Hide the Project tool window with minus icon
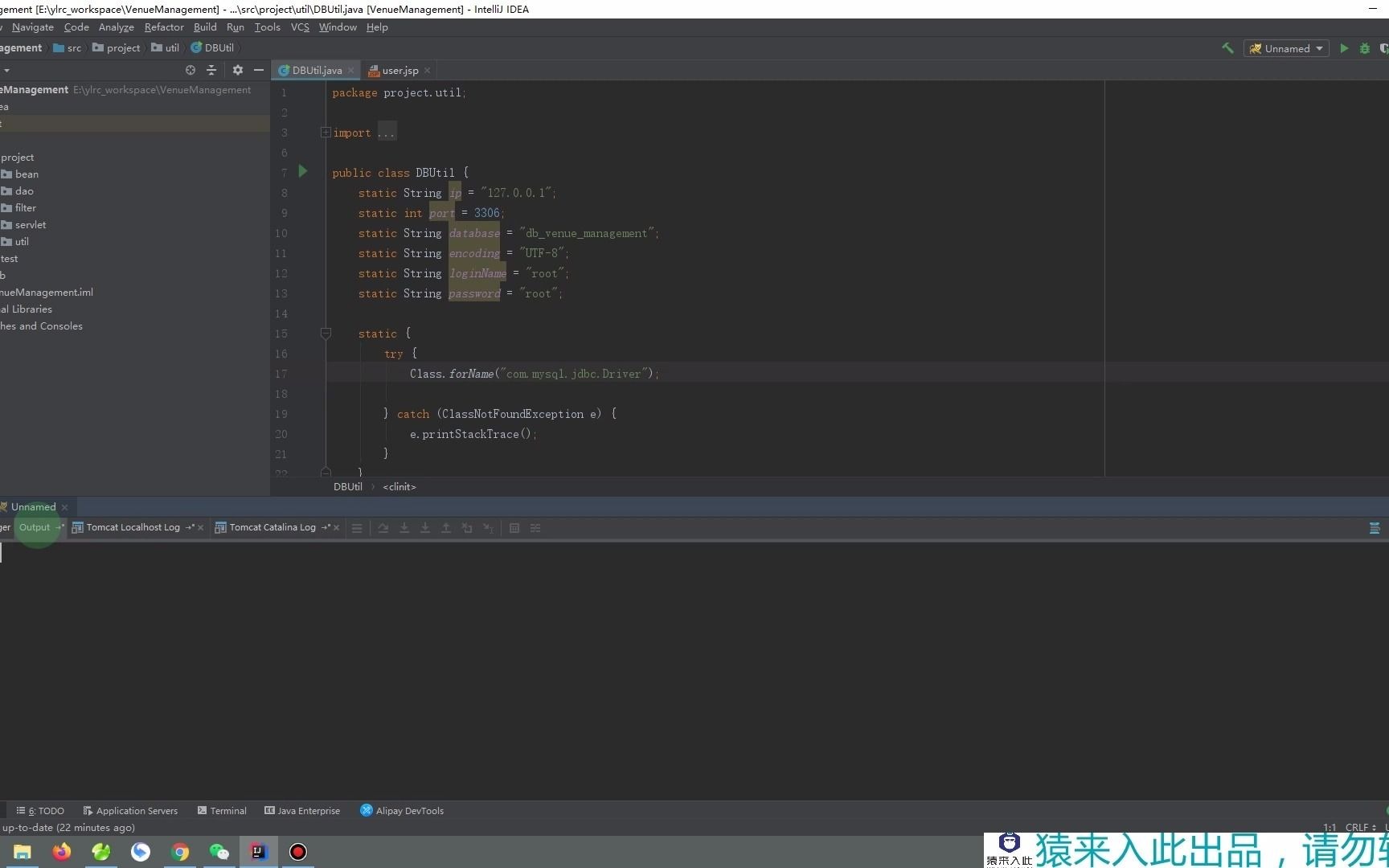1389x868 pixels. pyautogui.click(x=258, y=70)
